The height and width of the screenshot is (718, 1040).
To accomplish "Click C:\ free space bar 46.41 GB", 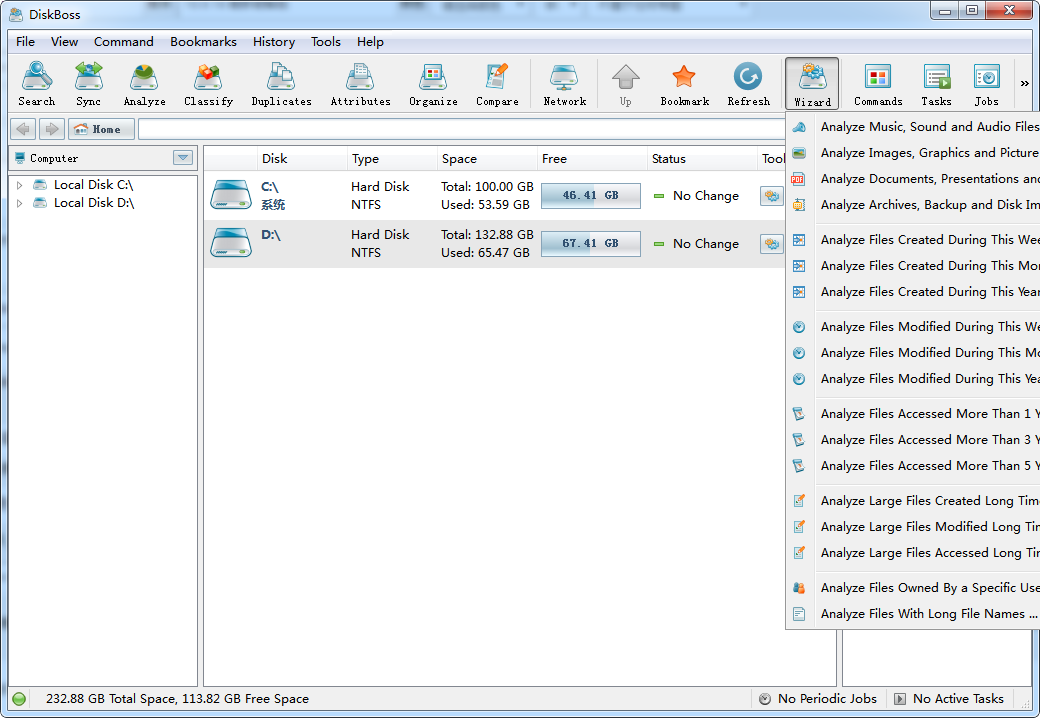I will [590, 196].
